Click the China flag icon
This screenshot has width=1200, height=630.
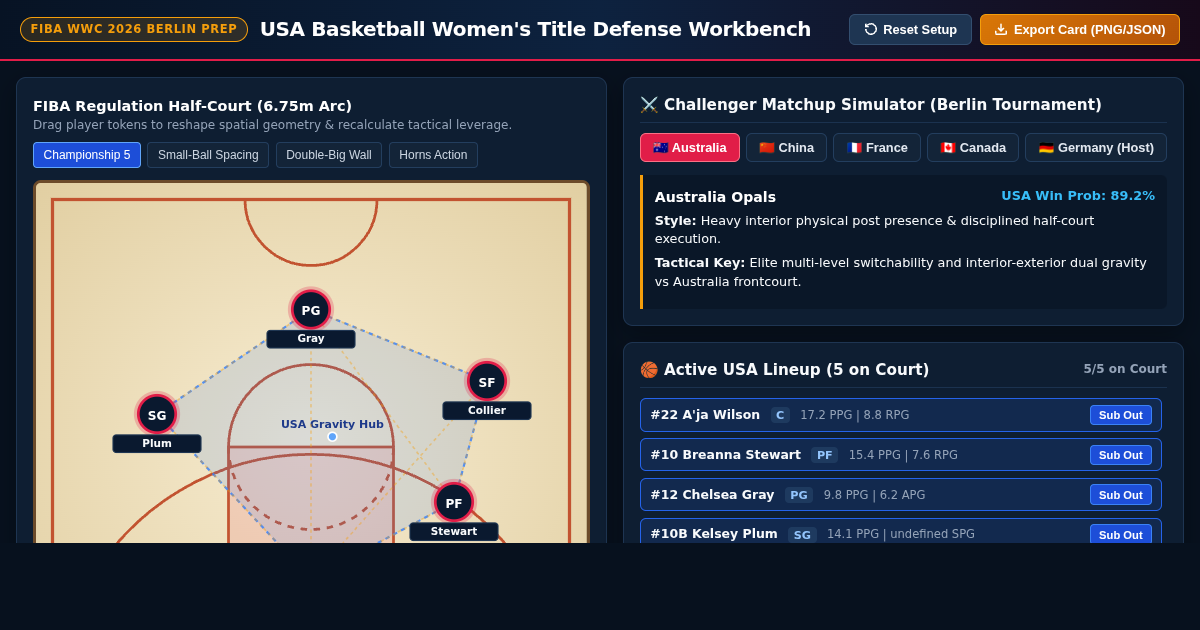[767, 148]
